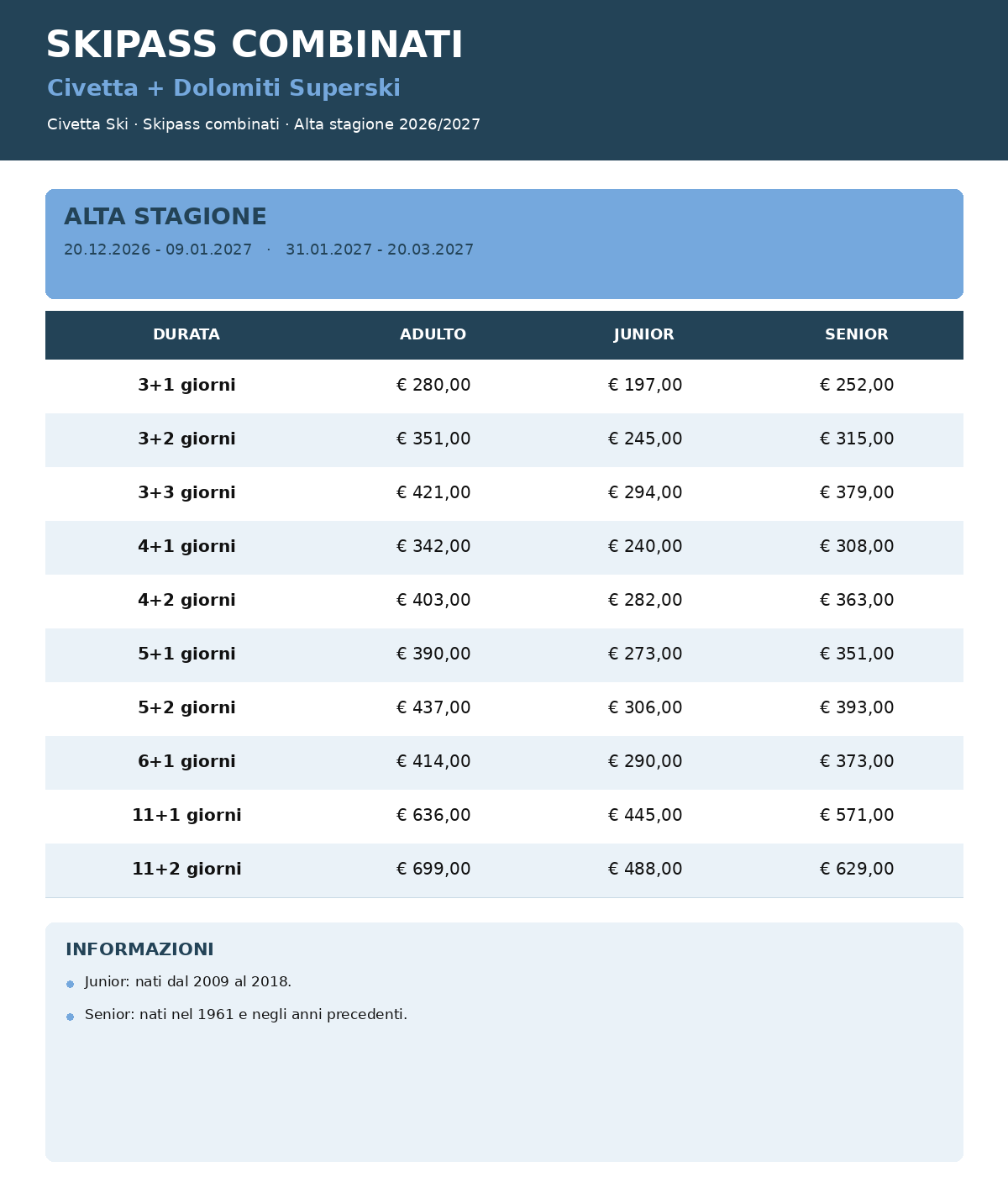The image size is (1008, 1193).
Task: Select the 3+1 giorni row label
Action: pos(186,386)
